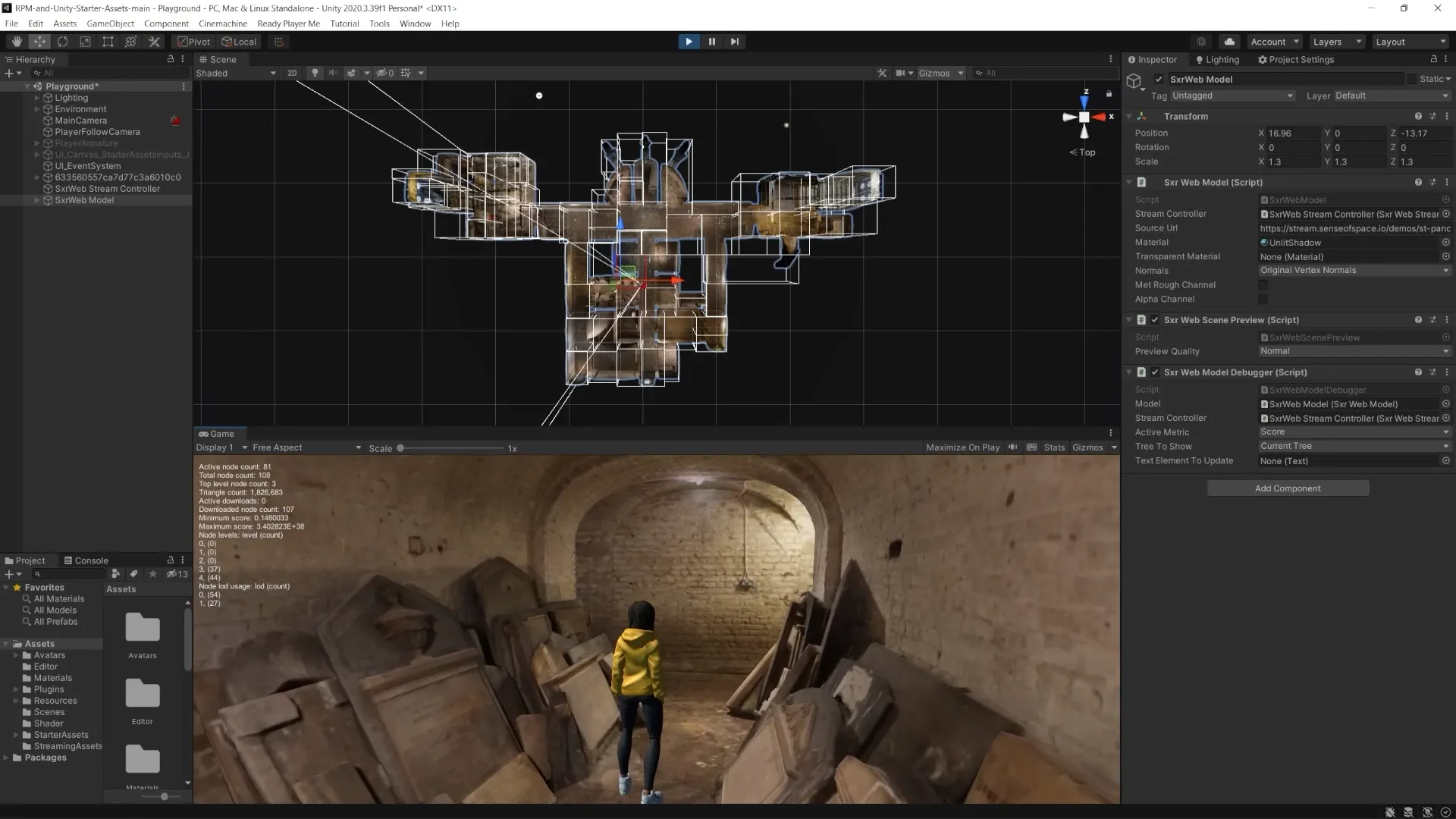Open the Normals dropdown
Image resolution: width=1456 pixels, height=819 pixels.
1354,271
